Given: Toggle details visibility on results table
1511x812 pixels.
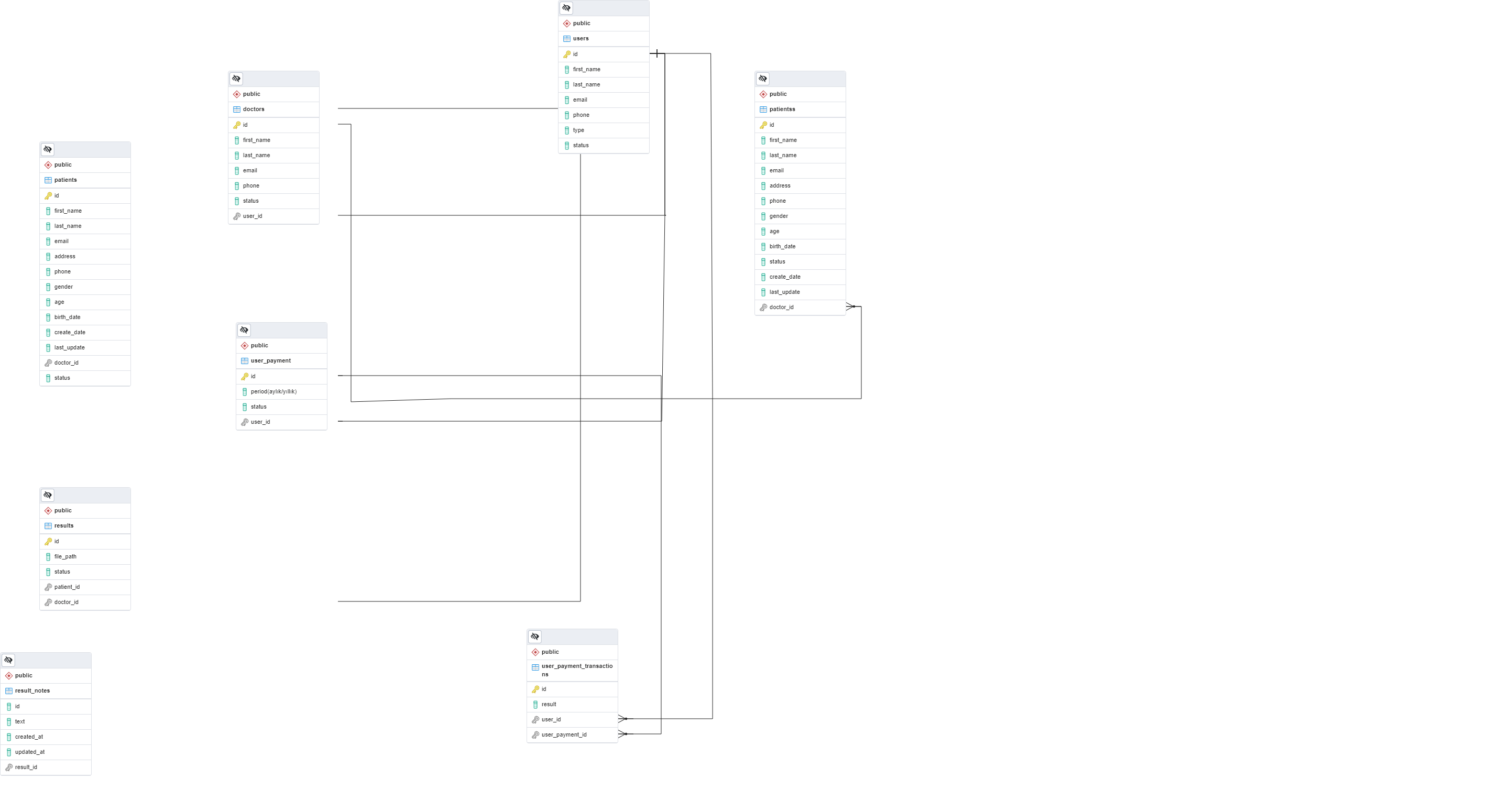Looking at the screenshot, I should click(48, 495).
